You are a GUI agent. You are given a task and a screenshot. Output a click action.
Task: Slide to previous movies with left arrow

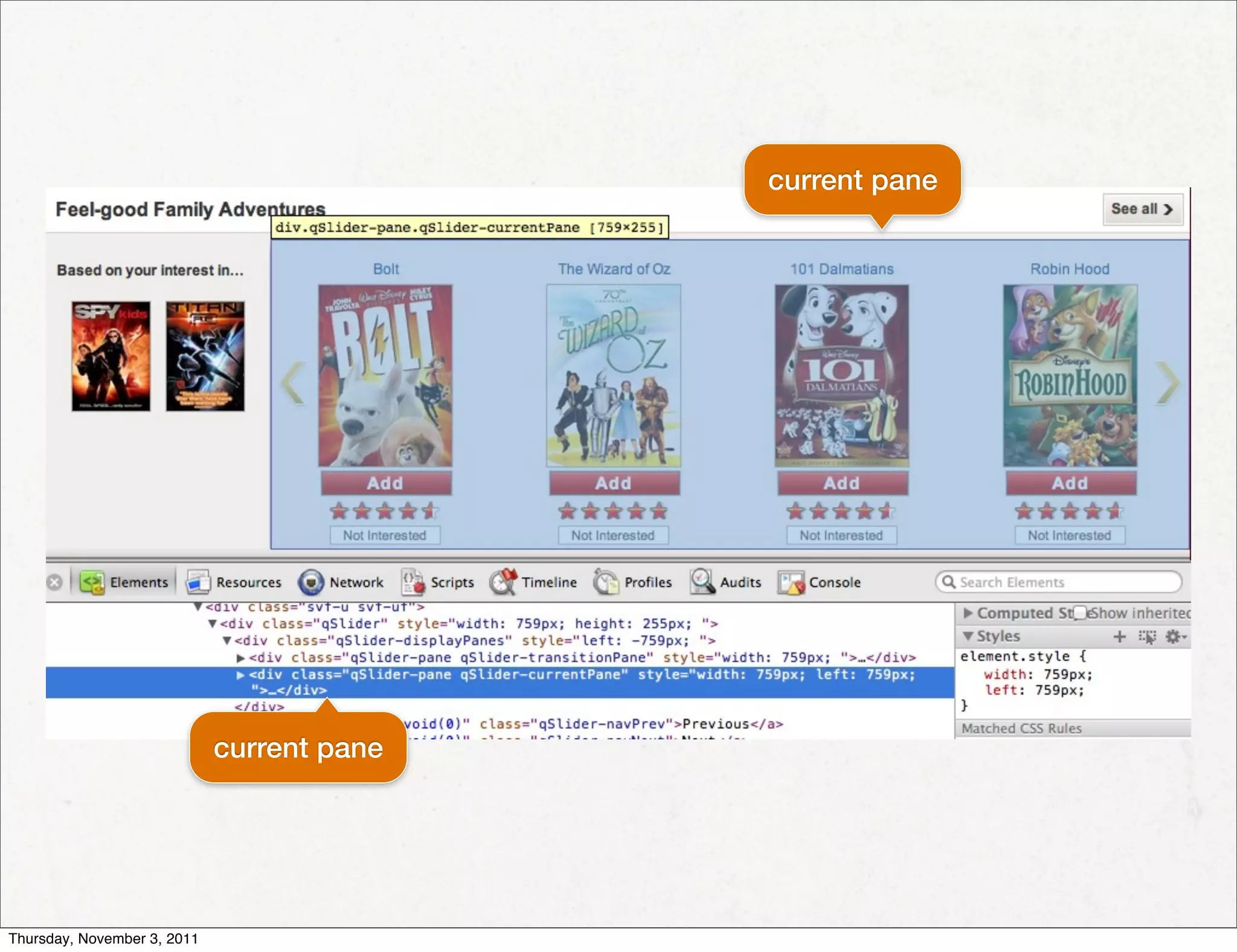pyautogui.click(x=293, y=383)
